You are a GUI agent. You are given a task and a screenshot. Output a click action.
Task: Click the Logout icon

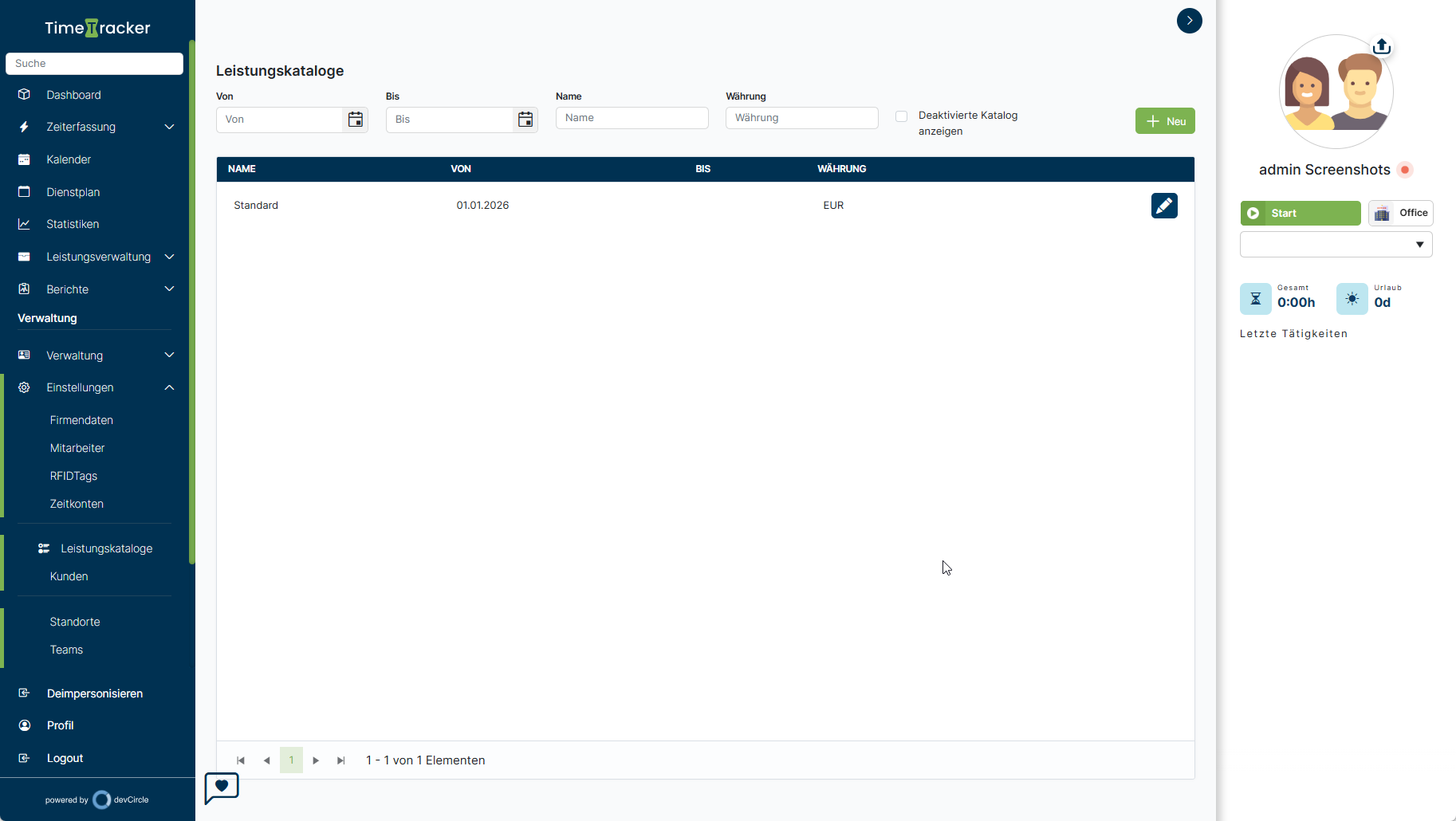click(x=24, y=758)
